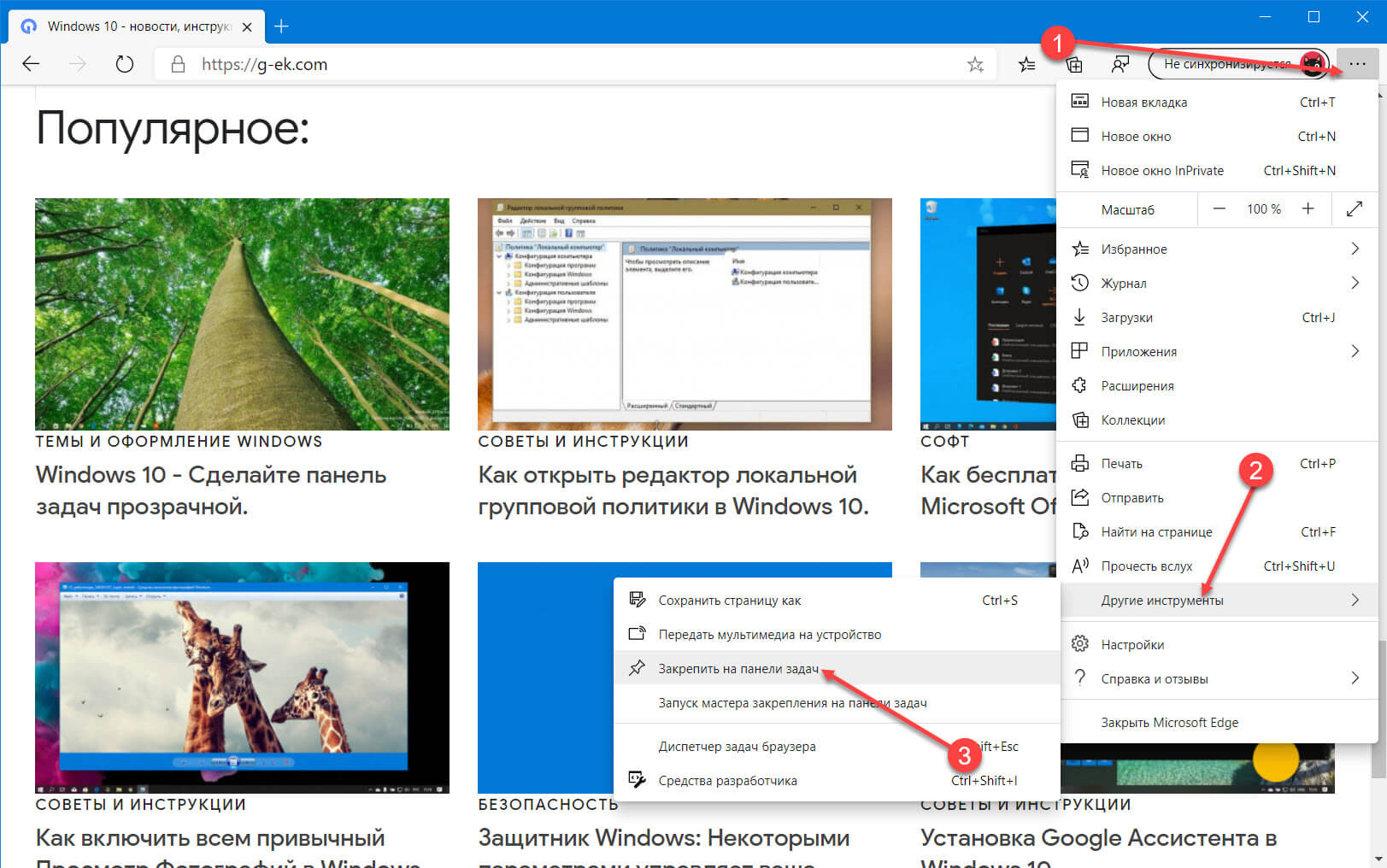Screen dimensions: 1387x868
Task: Click the history clock icon by 'Журнал'
Action: point(1080,283)
